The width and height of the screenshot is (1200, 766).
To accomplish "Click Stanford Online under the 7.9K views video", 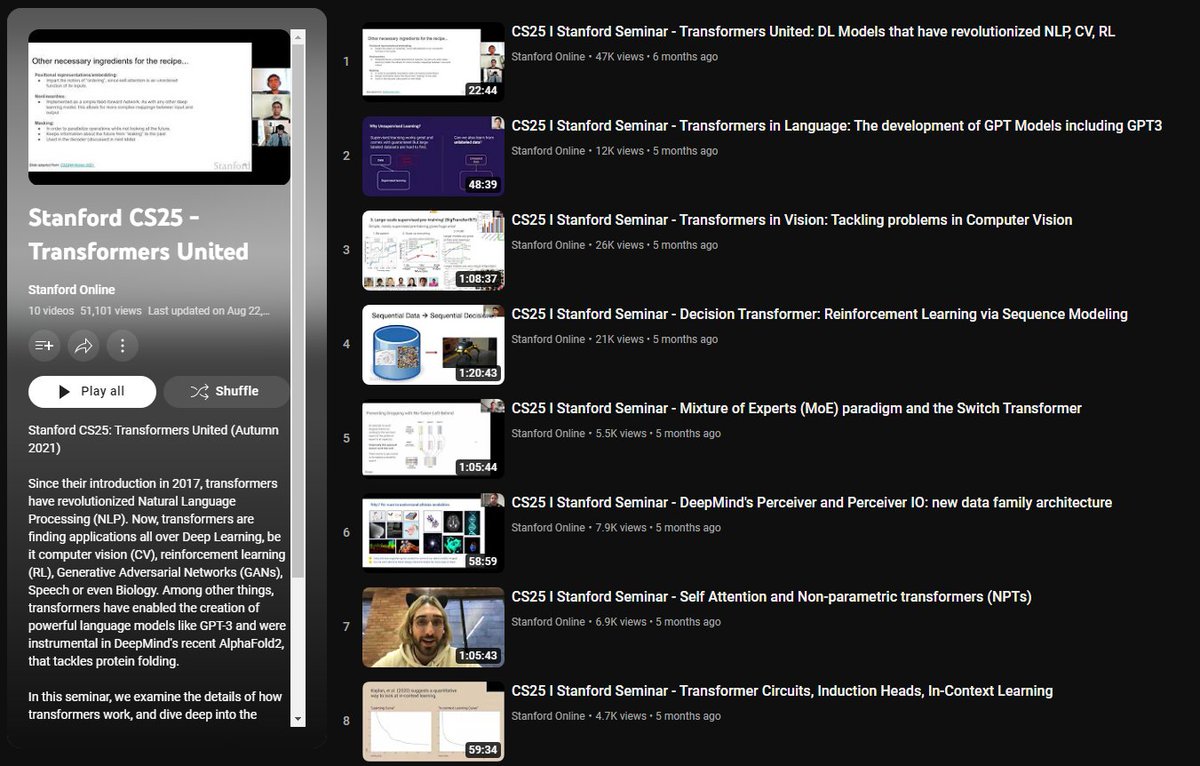I will [x=548, y=528].
